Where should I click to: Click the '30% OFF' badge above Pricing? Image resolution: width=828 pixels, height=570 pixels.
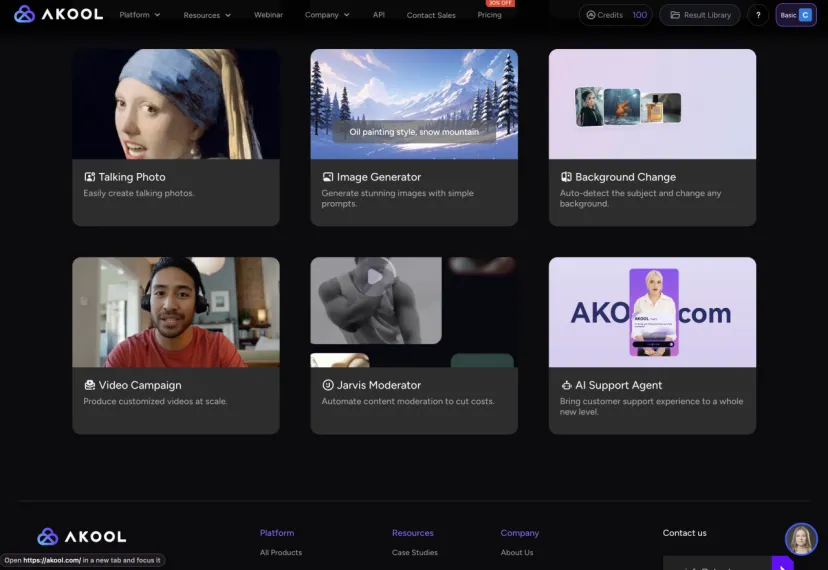click(500, 3)
